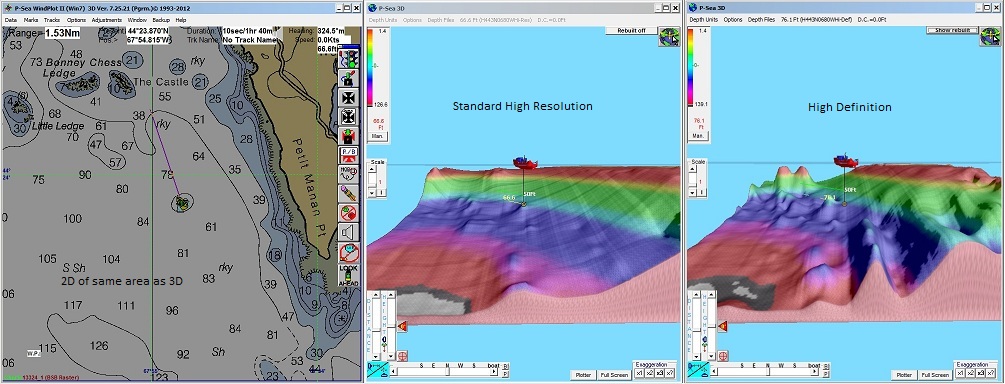Set exaggeration to x3 in Standard window
The image size is (1005, 384).
659,373
